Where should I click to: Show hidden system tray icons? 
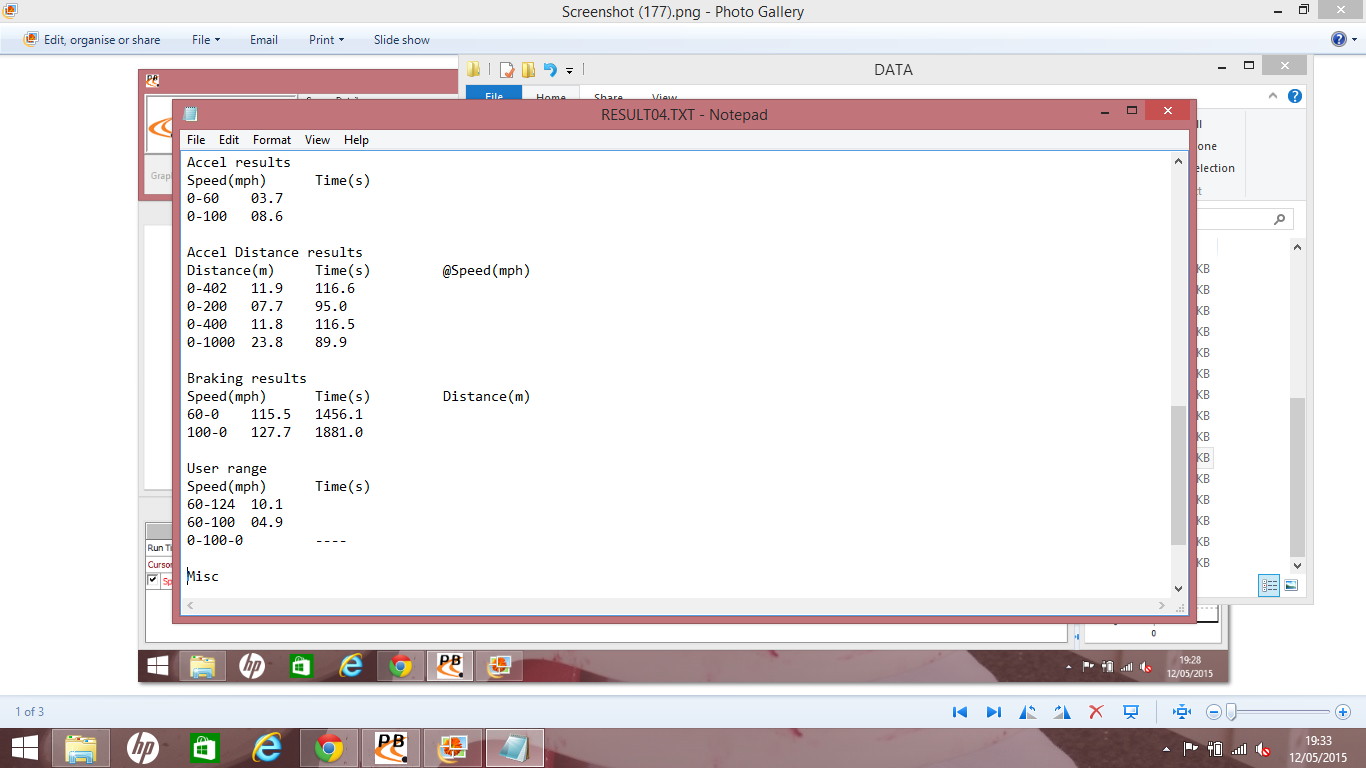tap(1166, 748)
